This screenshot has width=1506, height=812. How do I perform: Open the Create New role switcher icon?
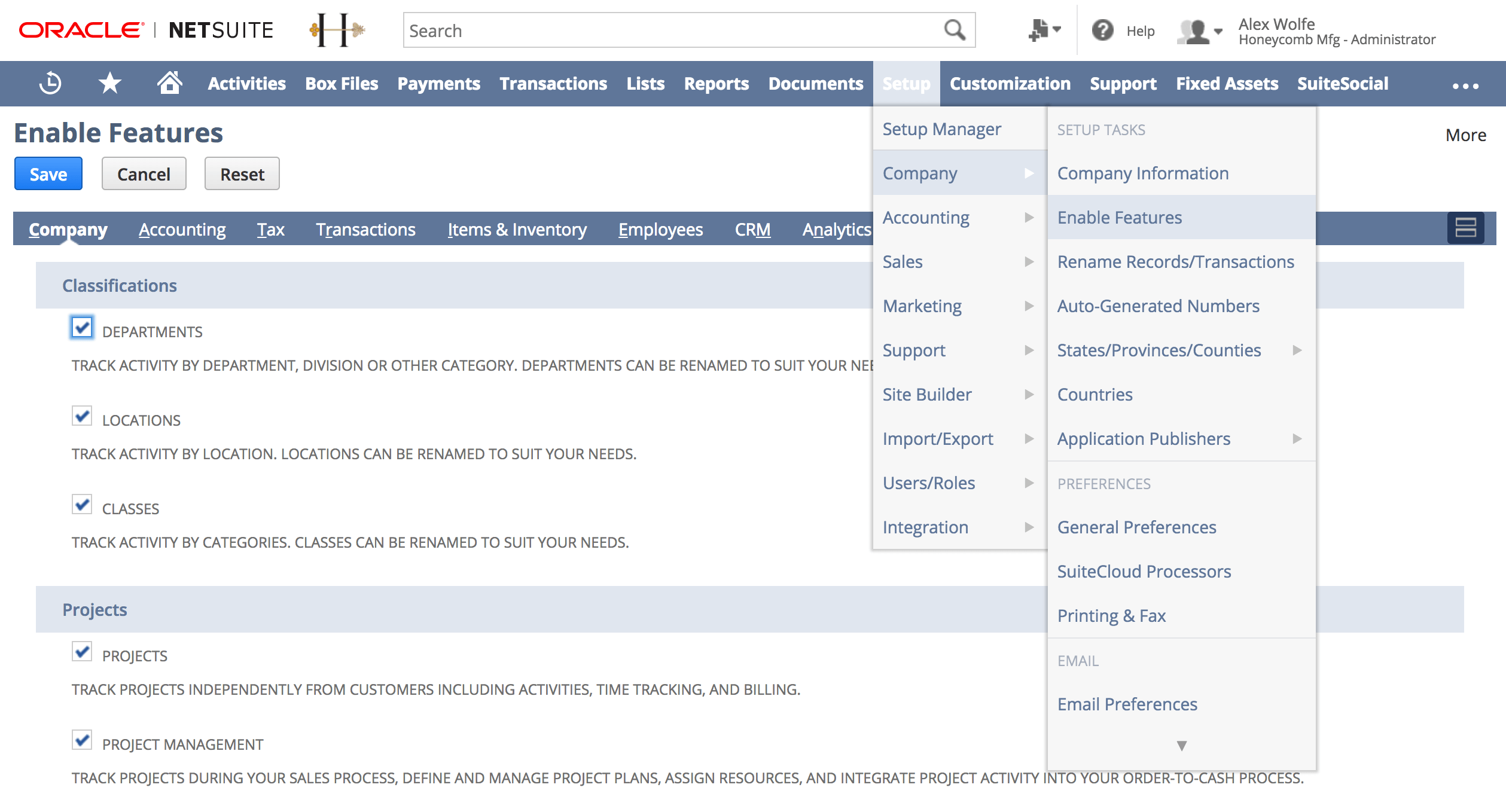1041,30
